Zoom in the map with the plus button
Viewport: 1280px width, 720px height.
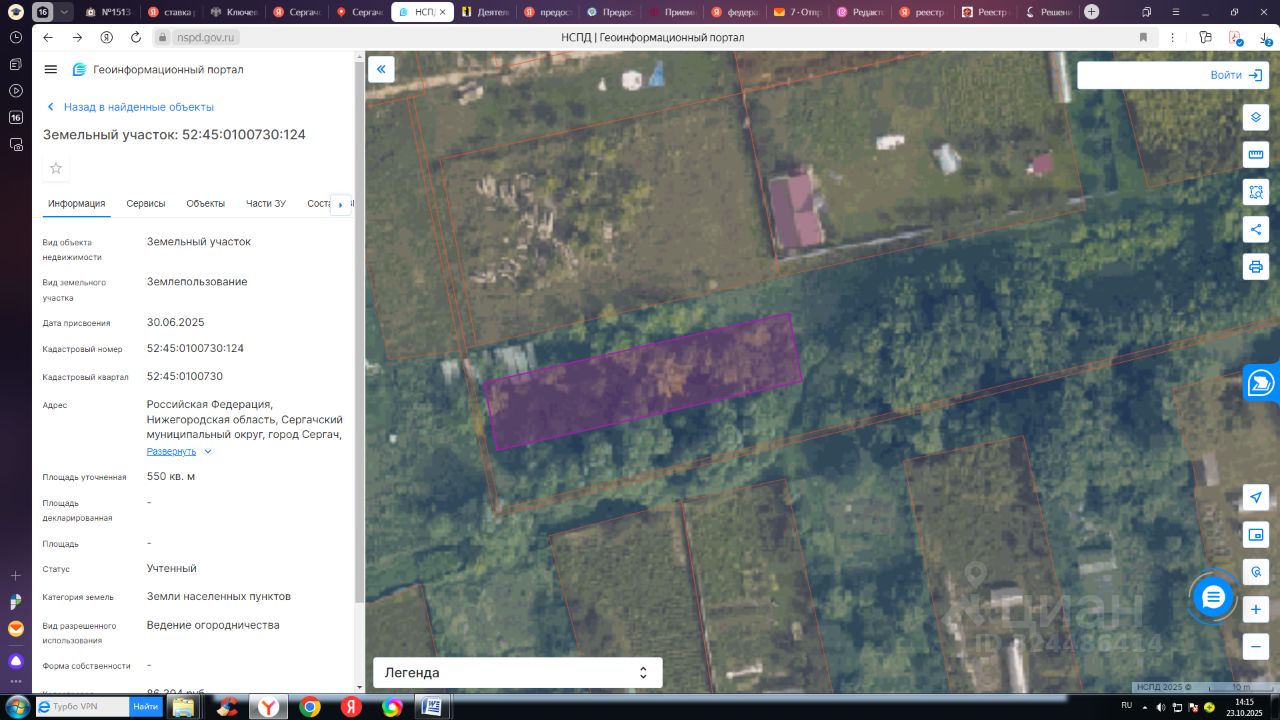click(1256, 609)
